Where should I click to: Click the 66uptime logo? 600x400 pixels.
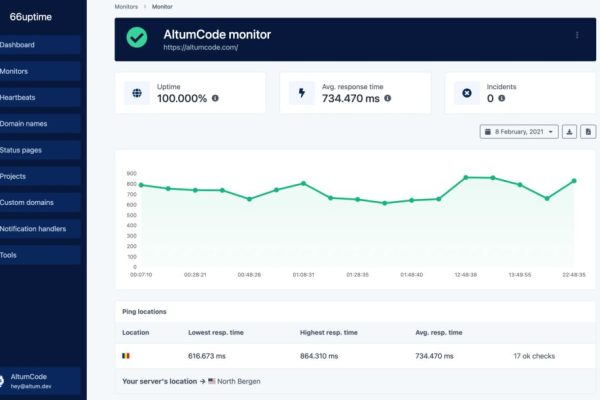31,17
